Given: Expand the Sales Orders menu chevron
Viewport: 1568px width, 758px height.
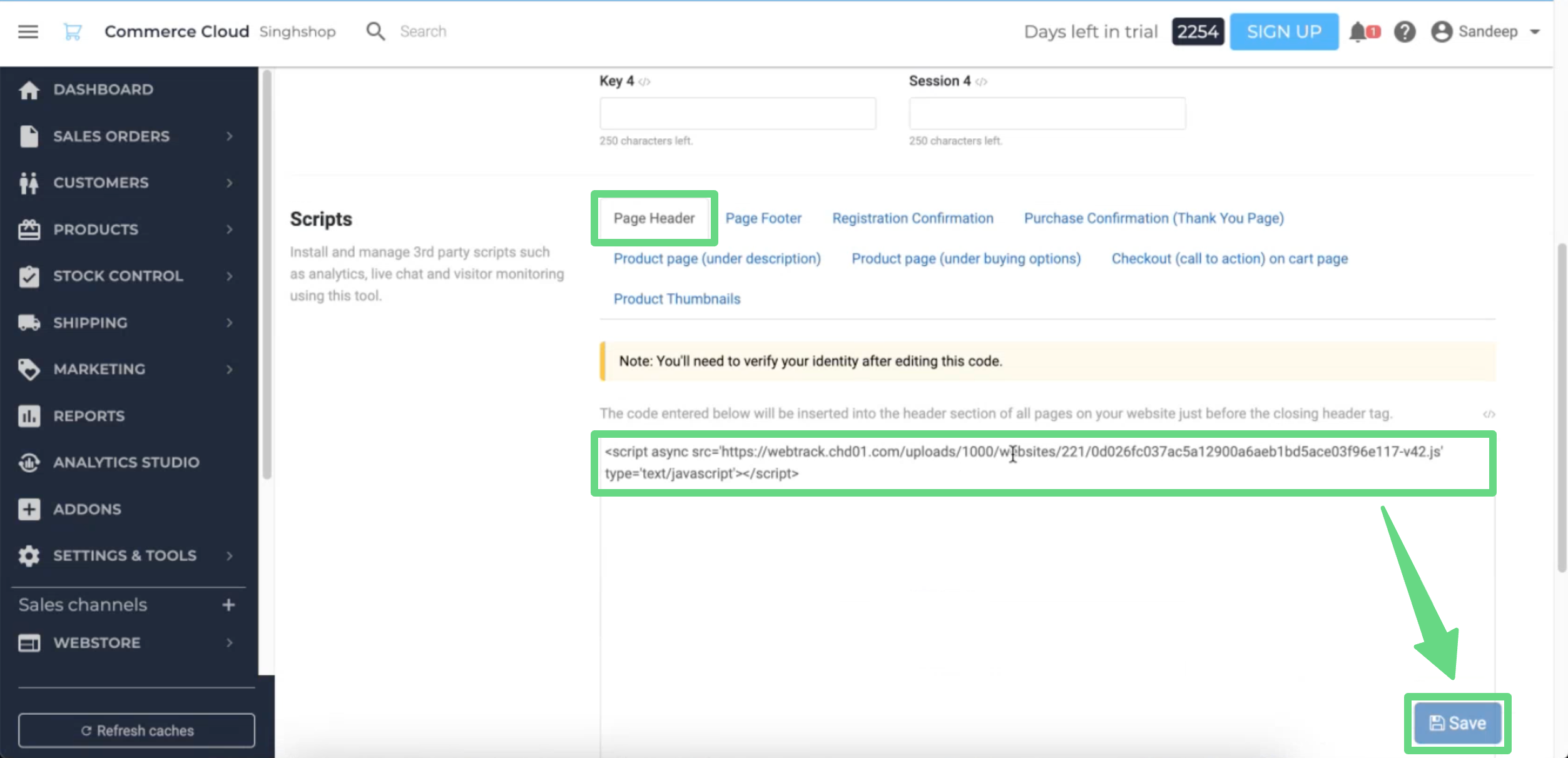Looking at the screenshot, I should pyautogui.click(x=230, y=136).
